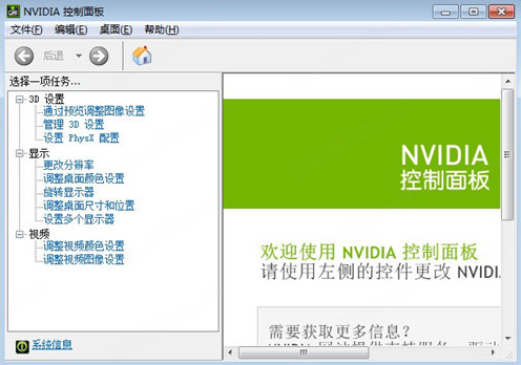521x365 pixels.
Task: Open the 桌面(E) menu
Action: (x=116, y=30)
